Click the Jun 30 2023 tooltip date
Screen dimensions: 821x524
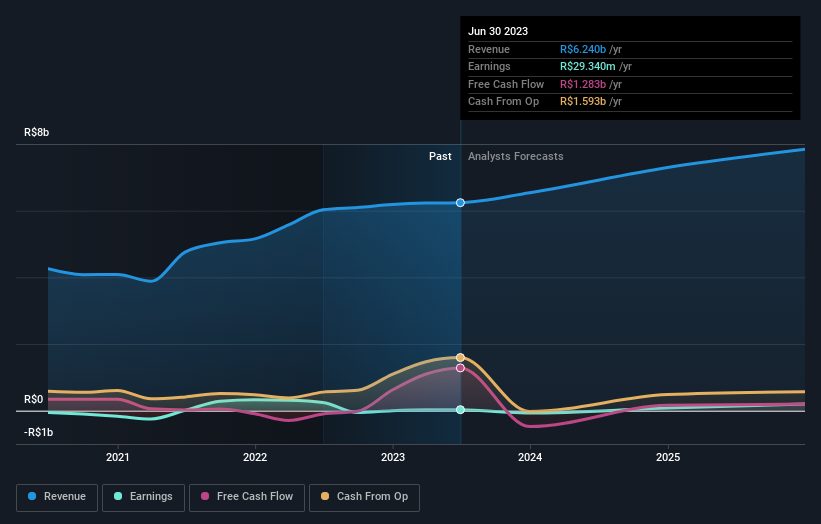(x=498, y=31)
